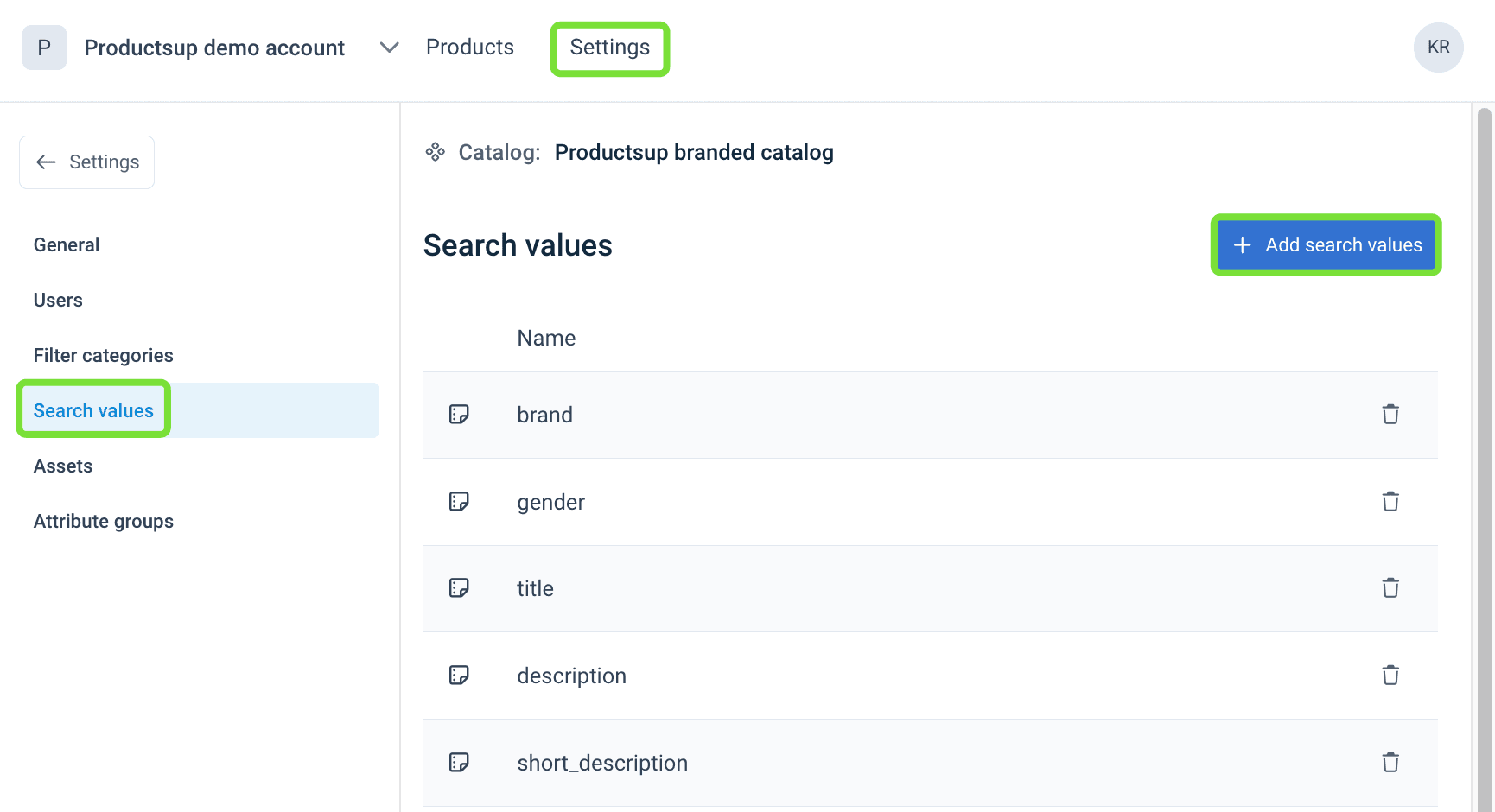Go to Users settings
The image size is (1495, 812).
(58, 301)
